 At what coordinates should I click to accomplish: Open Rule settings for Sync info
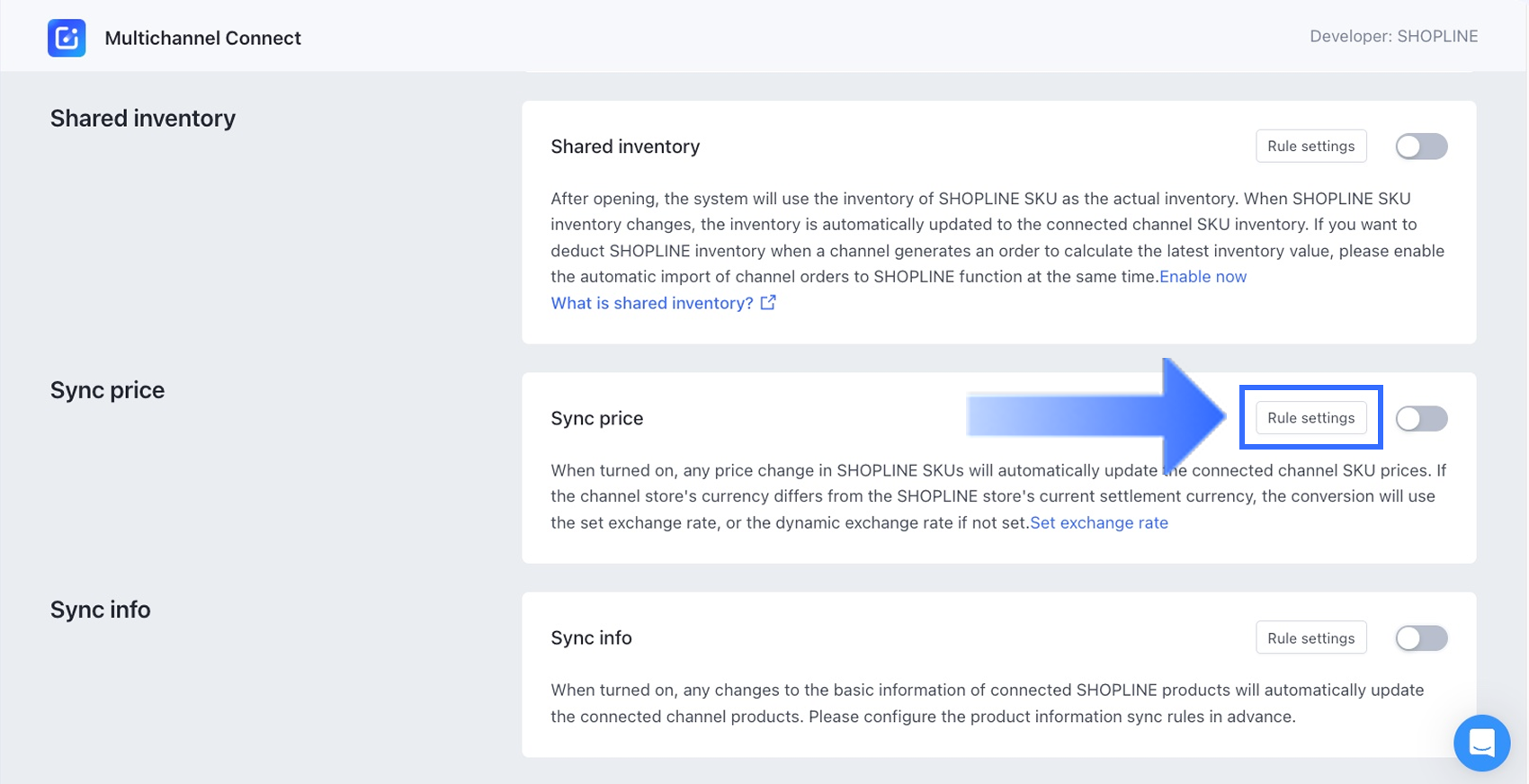point(1310,638)
